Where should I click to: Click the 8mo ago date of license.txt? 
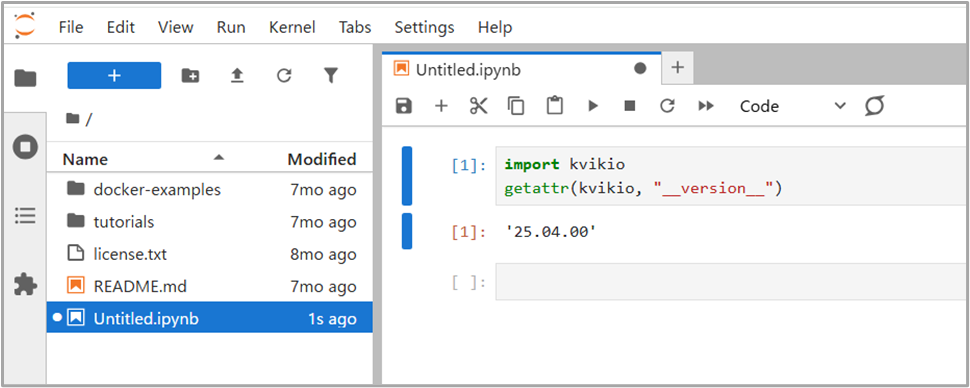323,254
